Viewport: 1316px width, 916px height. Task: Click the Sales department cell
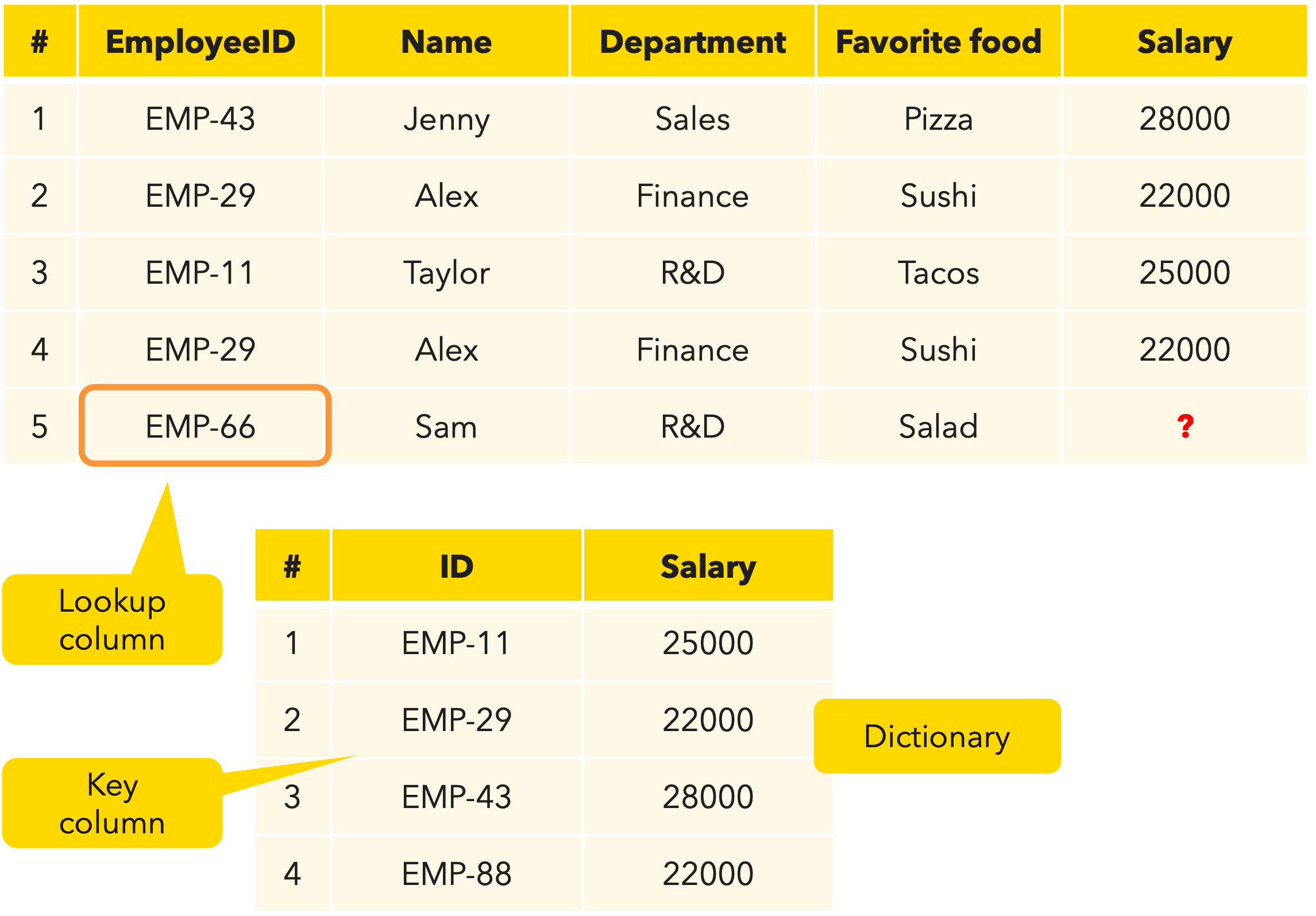click(692, 119)
